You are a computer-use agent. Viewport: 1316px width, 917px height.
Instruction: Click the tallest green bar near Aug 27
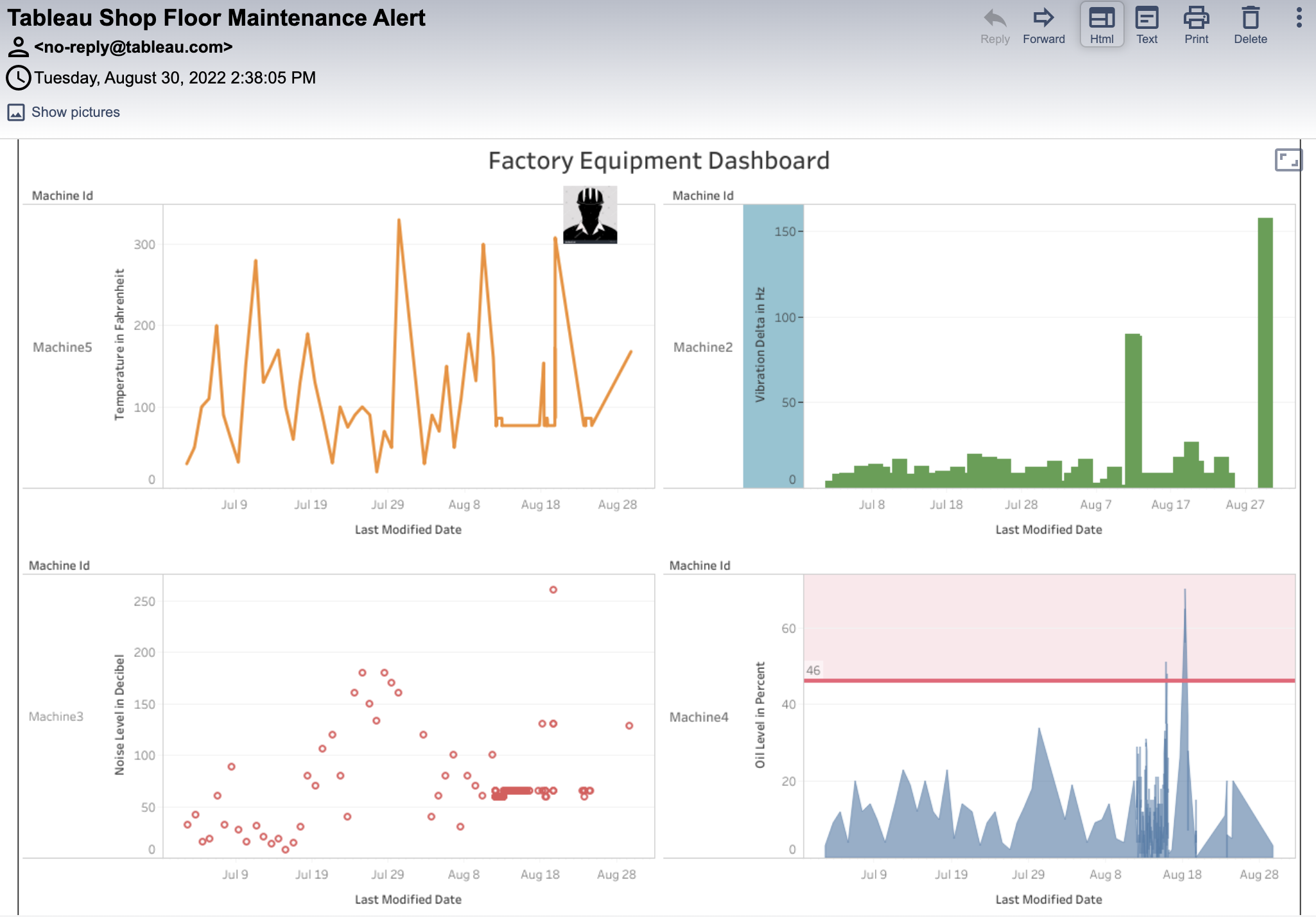tap(1265, 353)
